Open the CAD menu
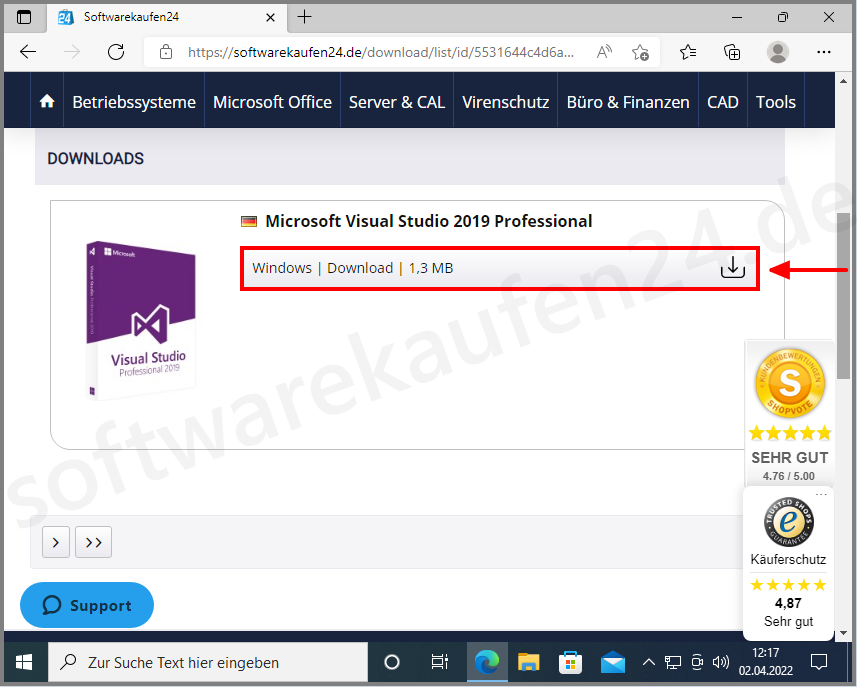 (723, 102)
